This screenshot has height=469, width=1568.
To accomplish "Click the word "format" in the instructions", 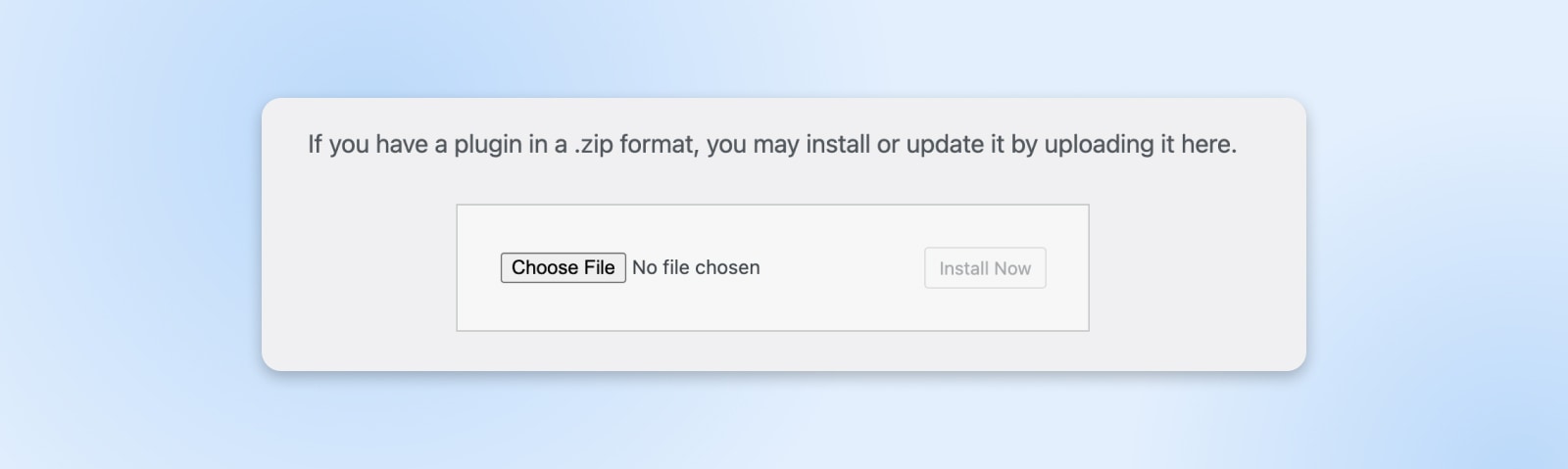I will click(659, 144).
